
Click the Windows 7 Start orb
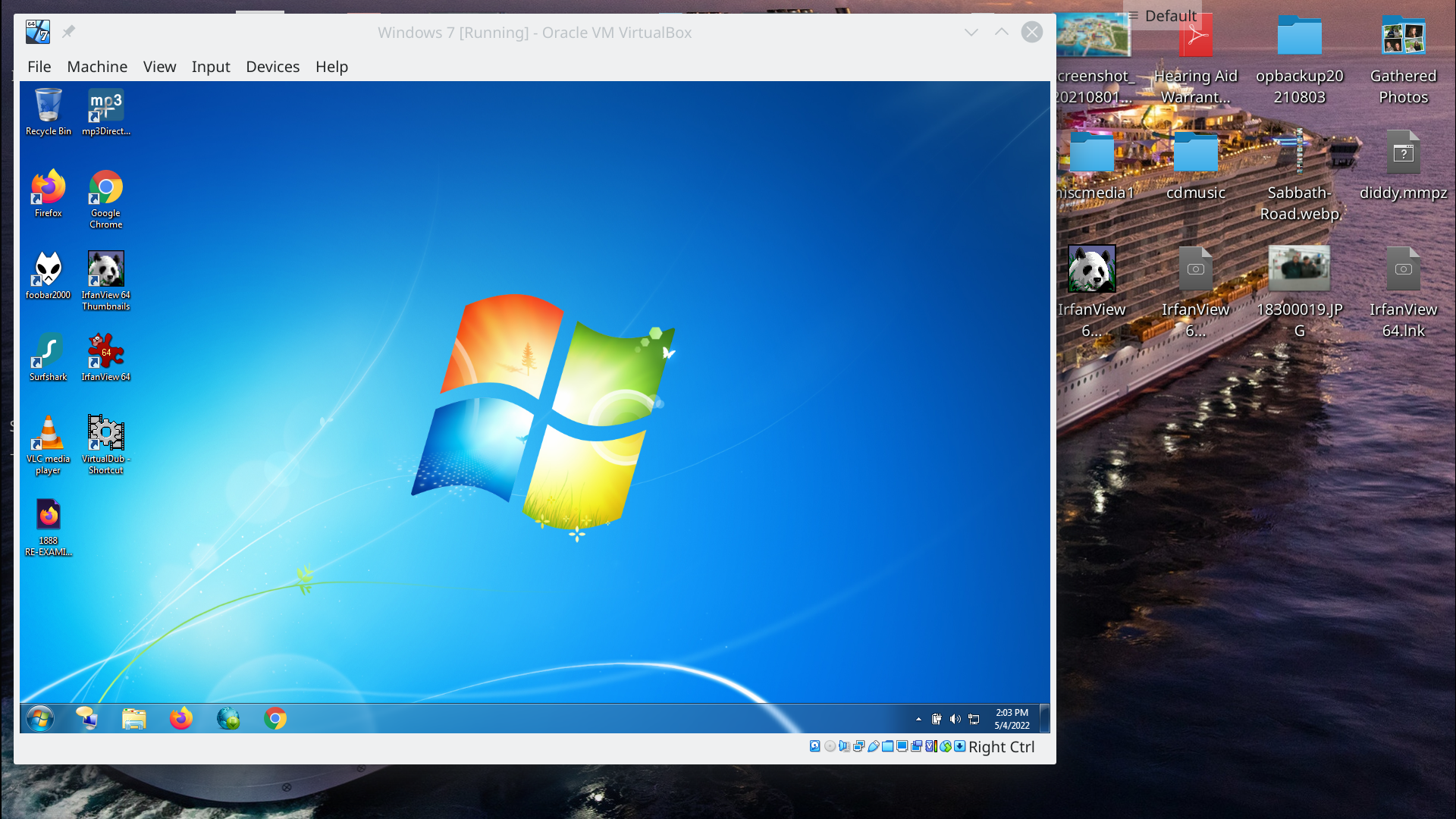tap(40, 718)
